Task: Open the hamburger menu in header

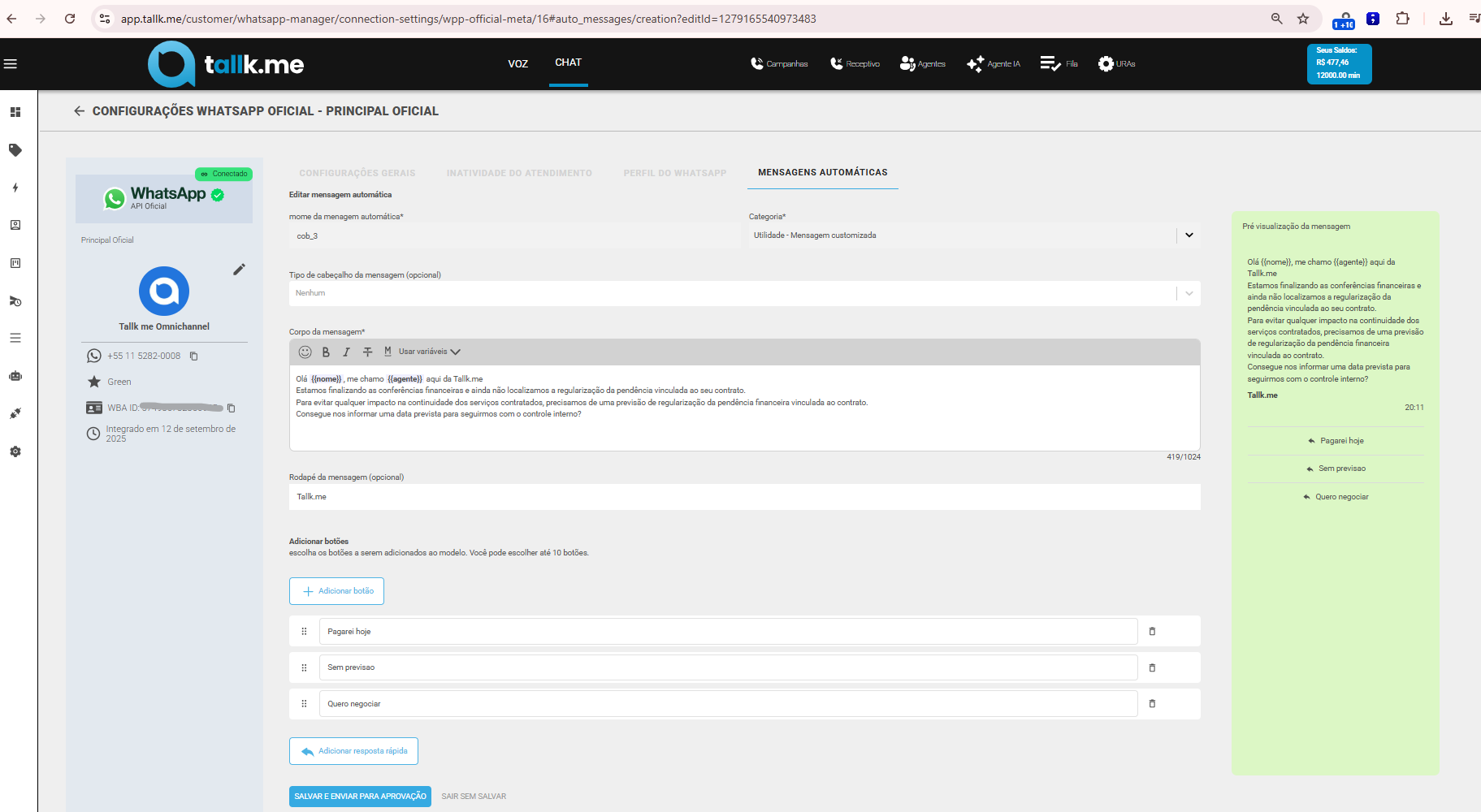Action: (11, 64)
